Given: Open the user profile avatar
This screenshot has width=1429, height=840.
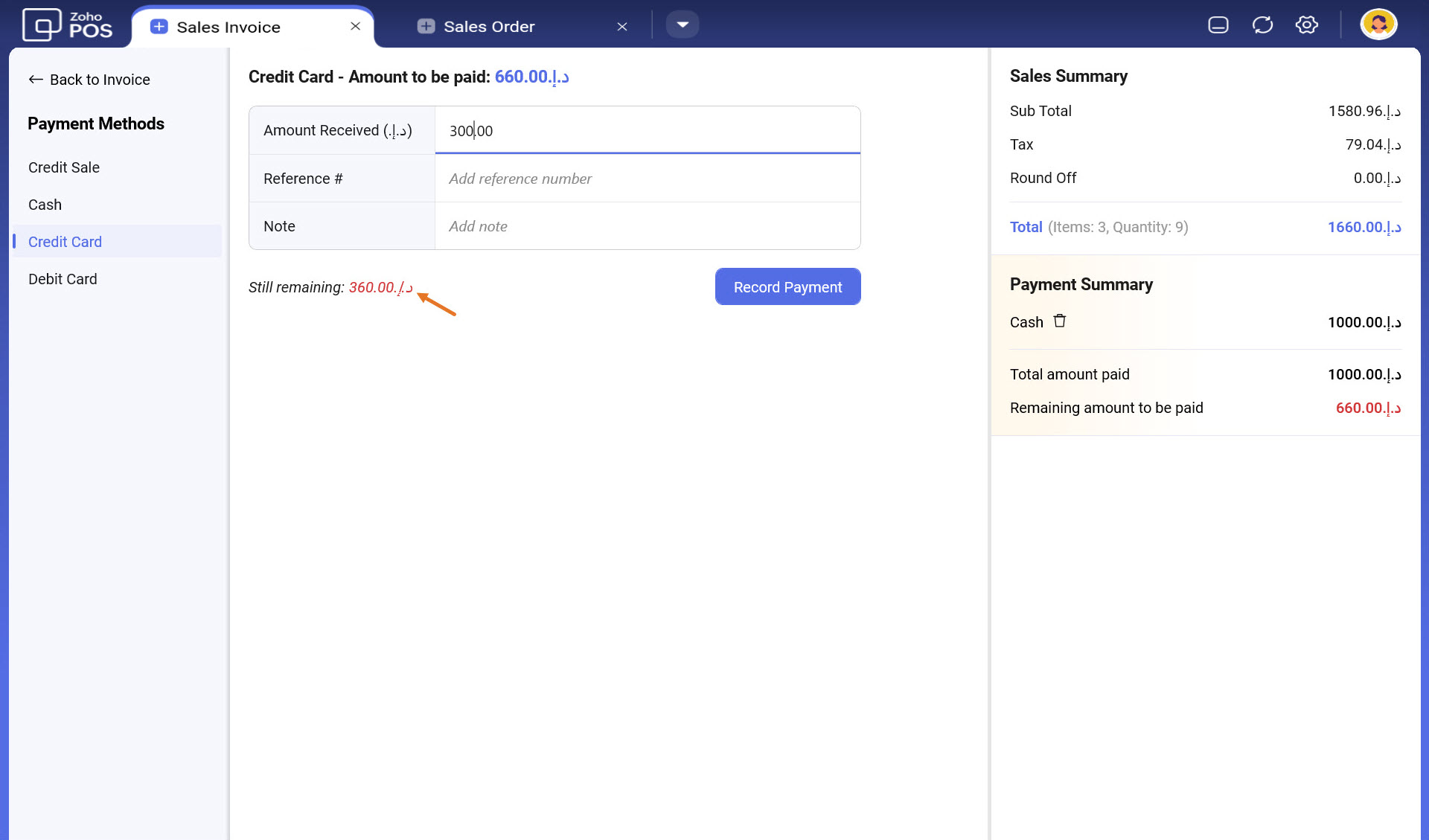Looking at the screenshot, I should pos(1378,25).
